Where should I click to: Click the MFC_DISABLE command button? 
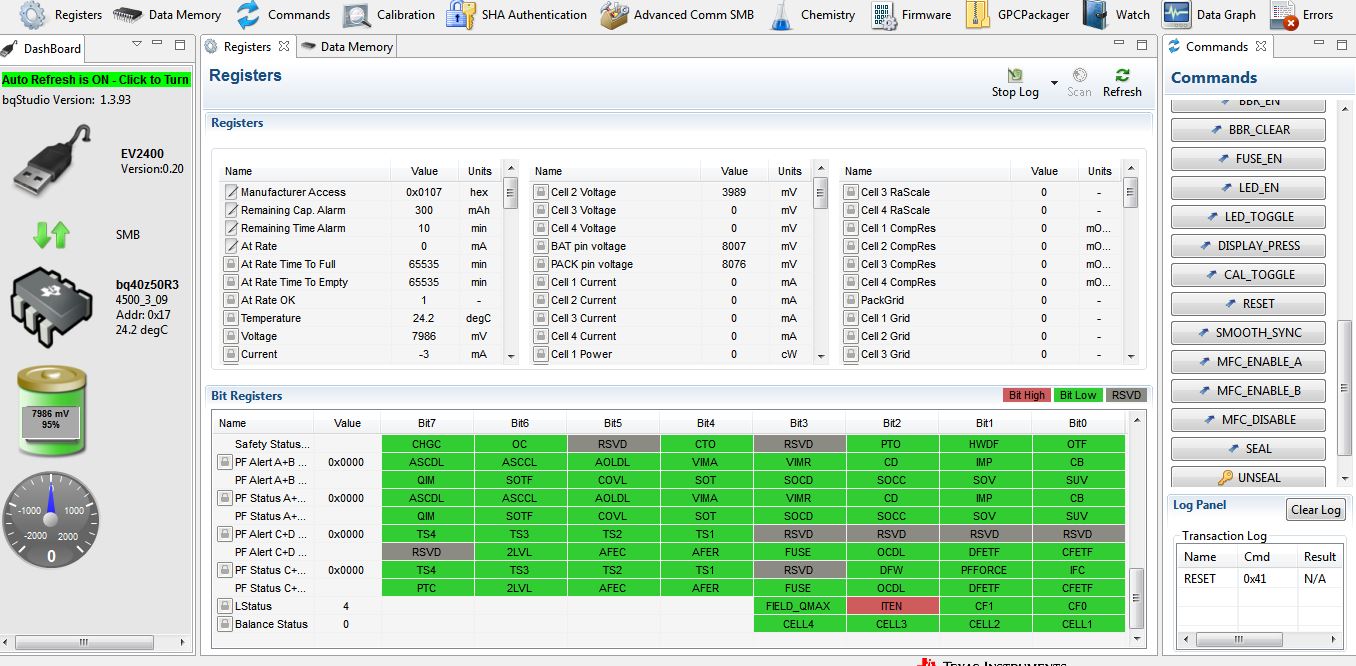(1249, 420)
